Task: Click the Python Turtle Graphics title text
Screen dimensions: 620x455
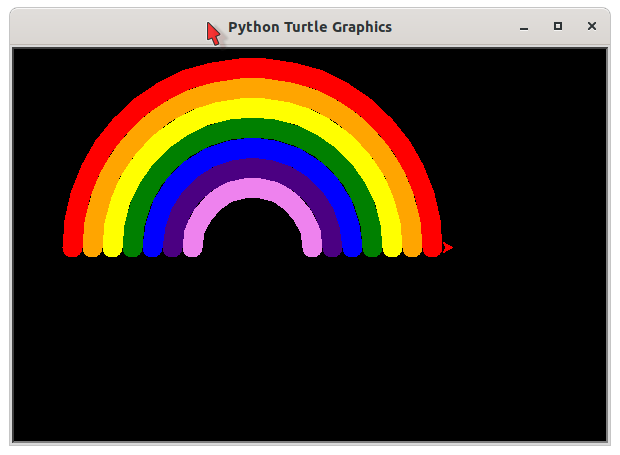Action: coord(309,27)
